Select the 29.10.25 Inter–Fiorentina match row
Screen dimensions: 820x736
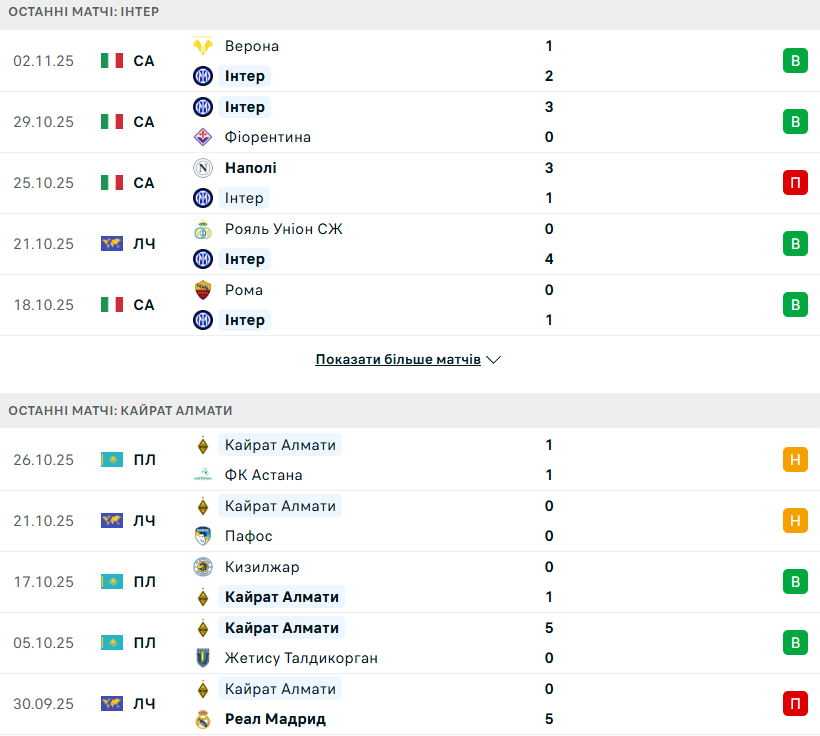click(410, 122)
